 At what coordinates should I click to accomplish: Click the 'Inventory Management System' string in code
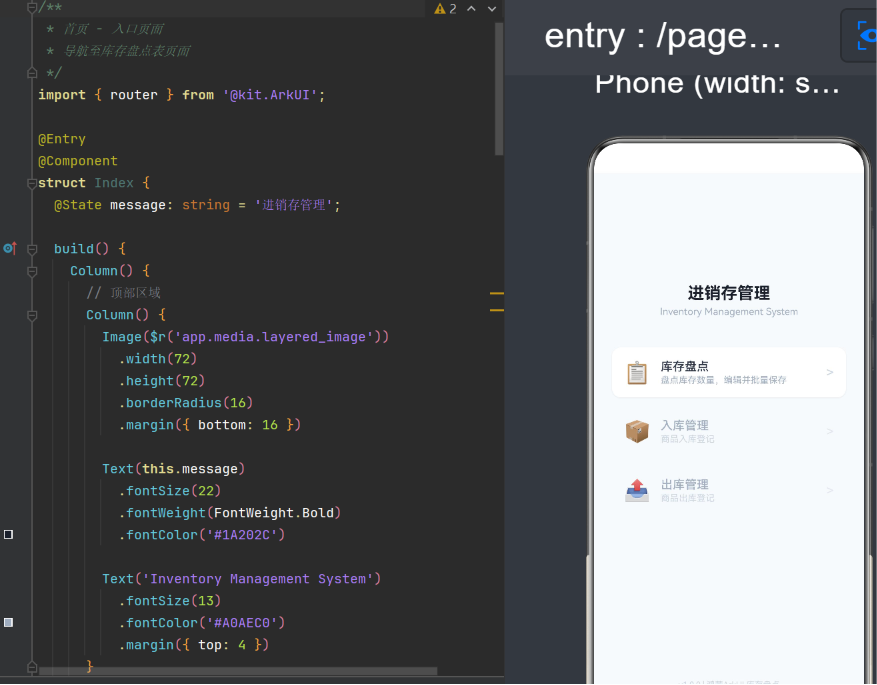click(x=258, y=579)
